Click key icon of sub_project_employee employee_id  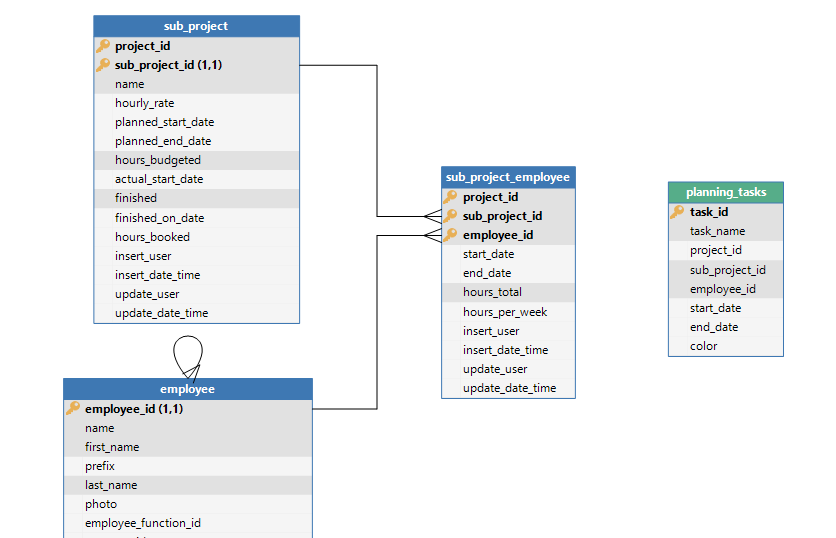[450, 235]
